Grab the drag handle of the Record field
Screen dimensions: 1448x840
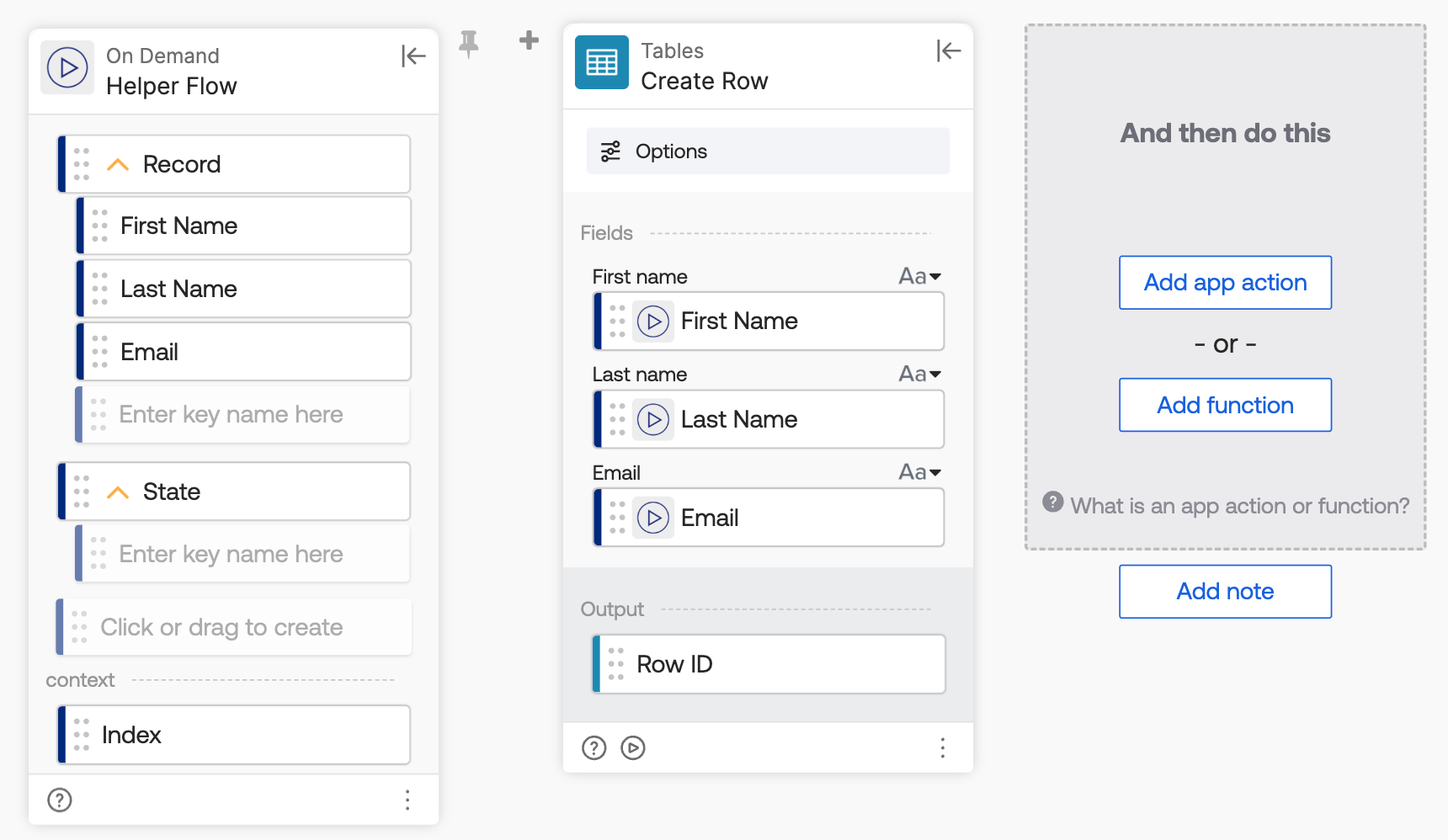82,164
